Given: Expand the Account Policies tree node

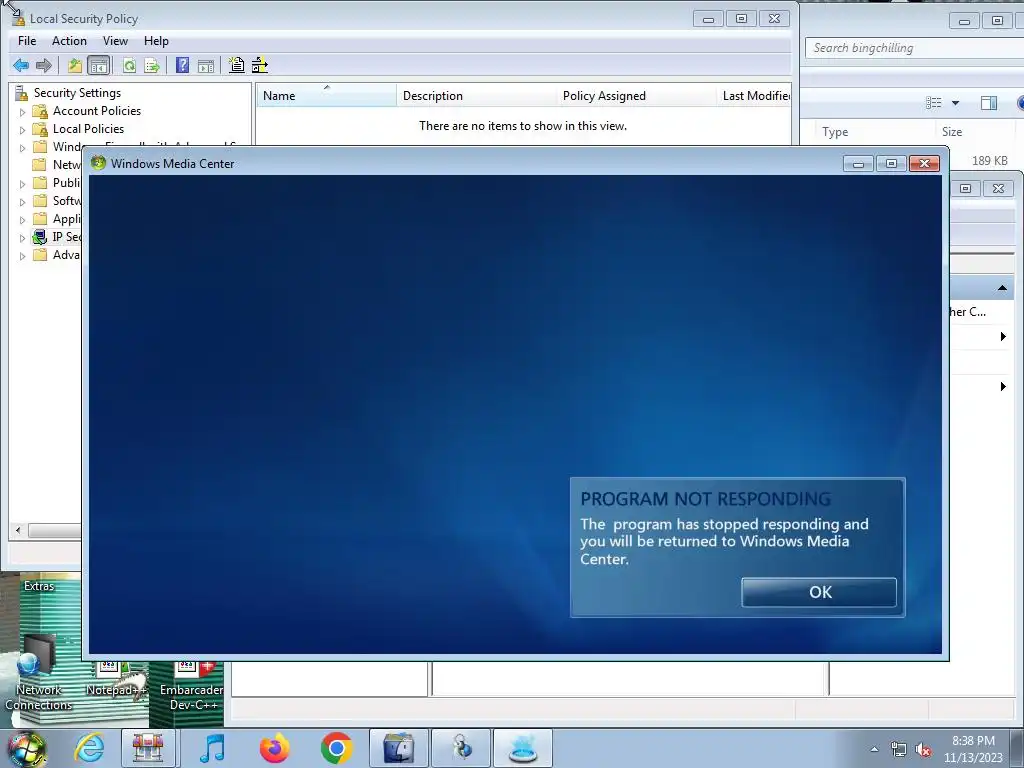Looking at the screenshot, I should pos(22,112).
